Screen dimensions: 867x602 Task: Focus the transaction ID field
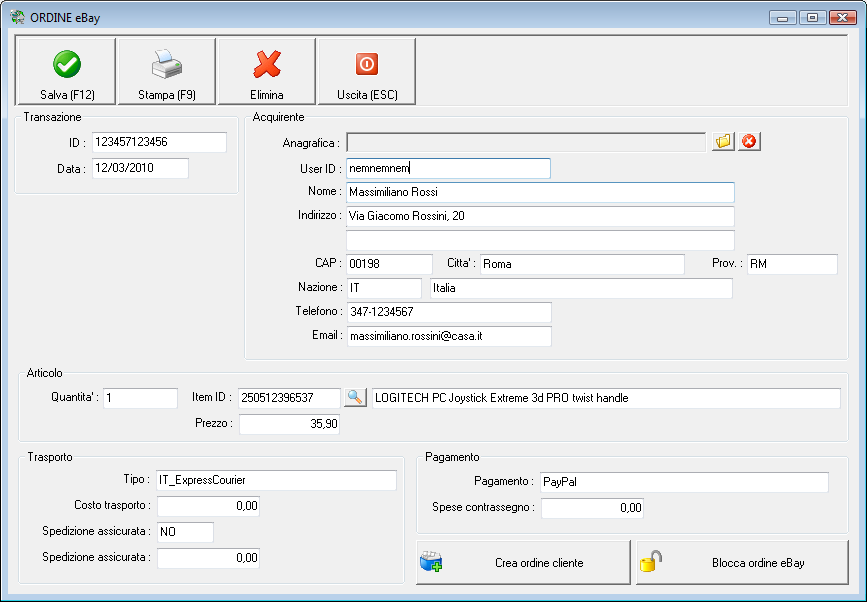159,142
